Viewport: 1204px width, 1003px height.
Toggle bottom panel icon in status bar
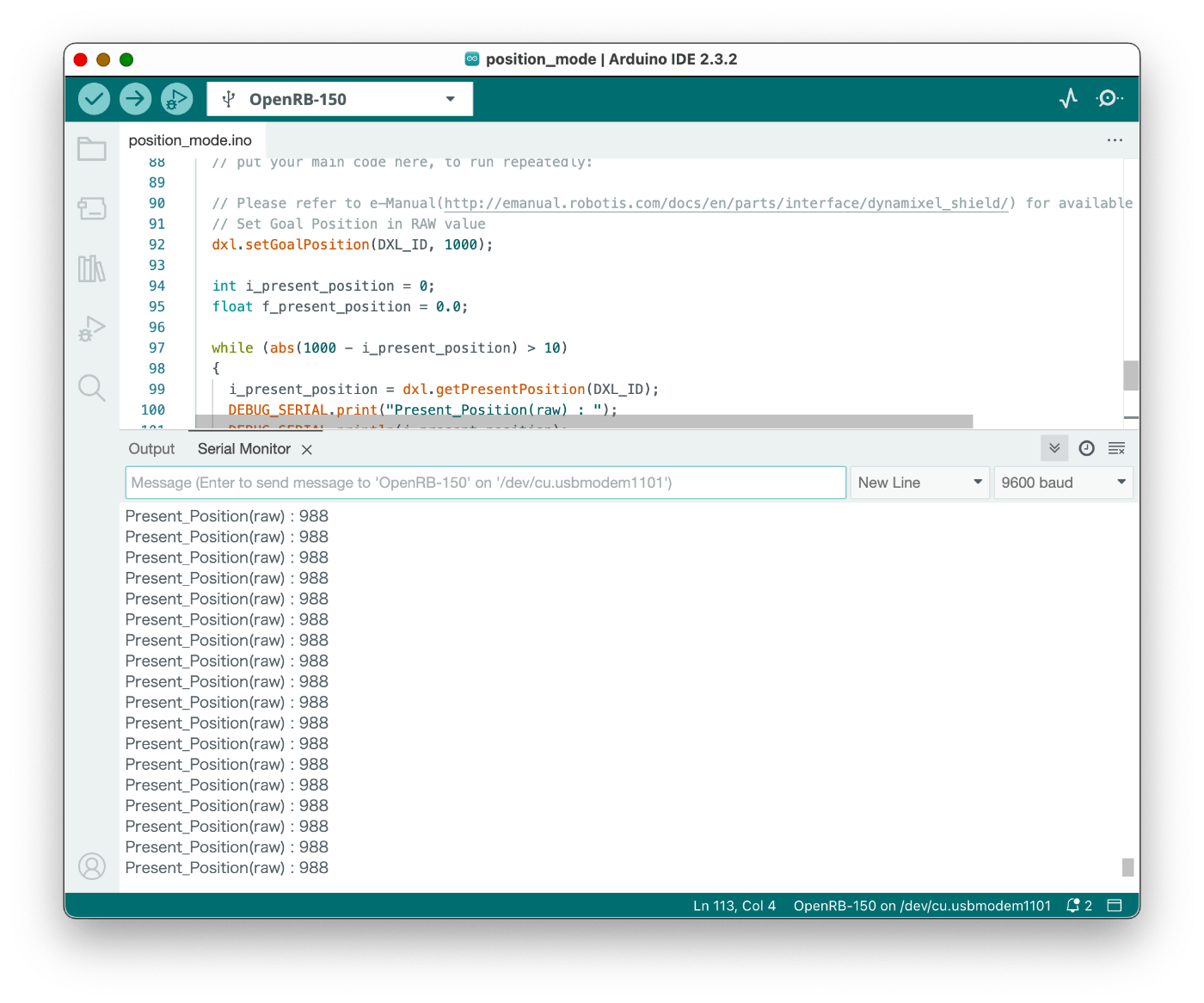(1115, 906)
